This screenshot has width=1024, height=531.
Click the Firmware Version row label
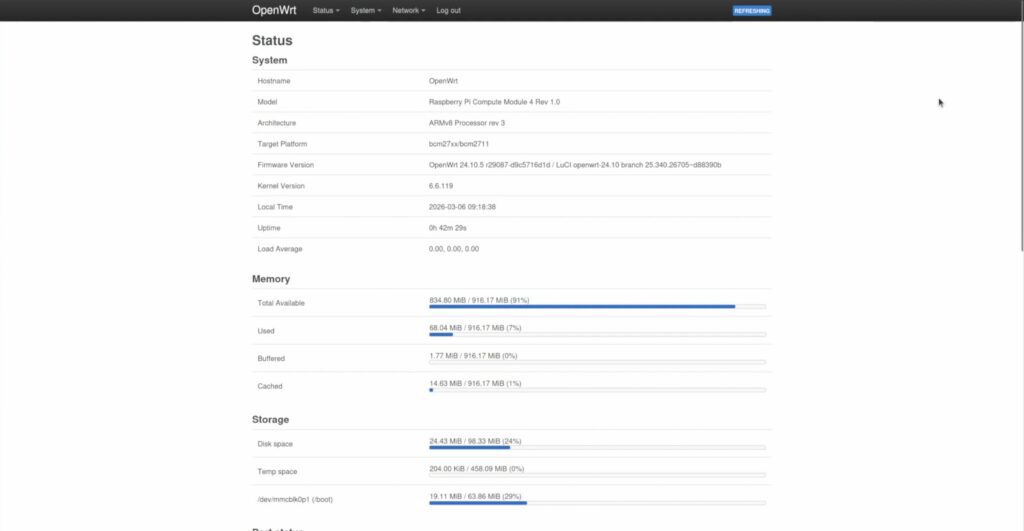pyautogui.click(x=285, y=165)
